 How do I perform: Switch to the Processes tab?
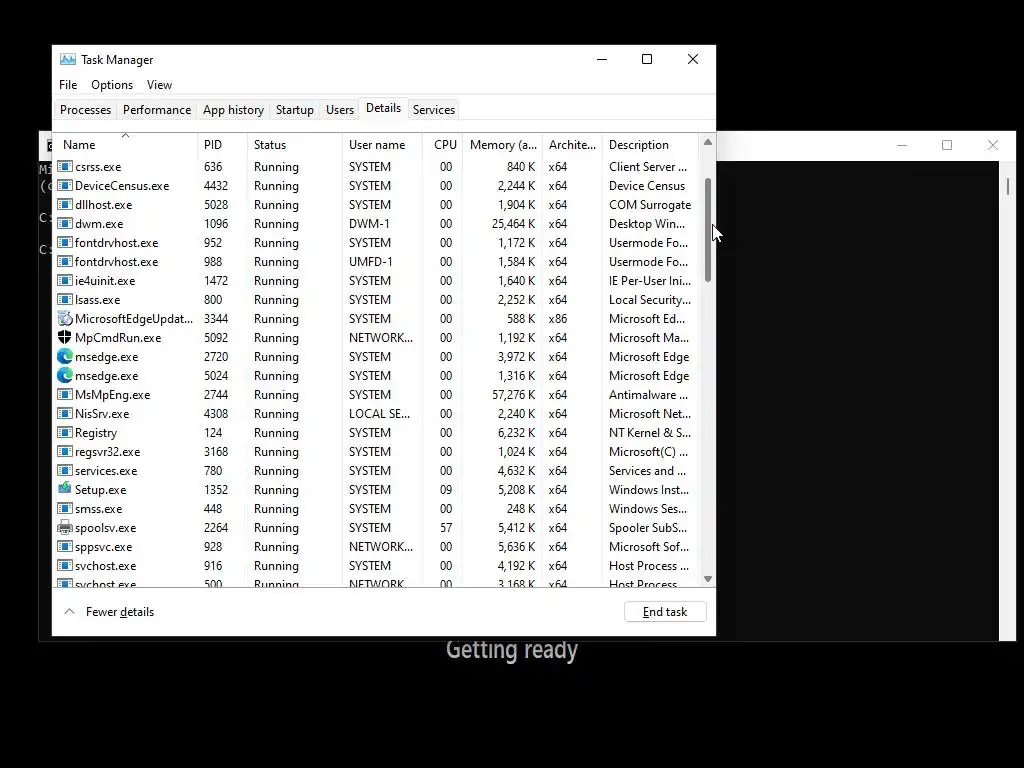point(86,110)
